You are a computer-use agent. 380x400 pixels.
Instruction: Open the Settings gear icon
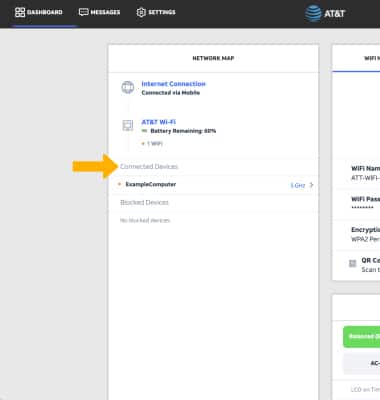click(x=141, y=12)
